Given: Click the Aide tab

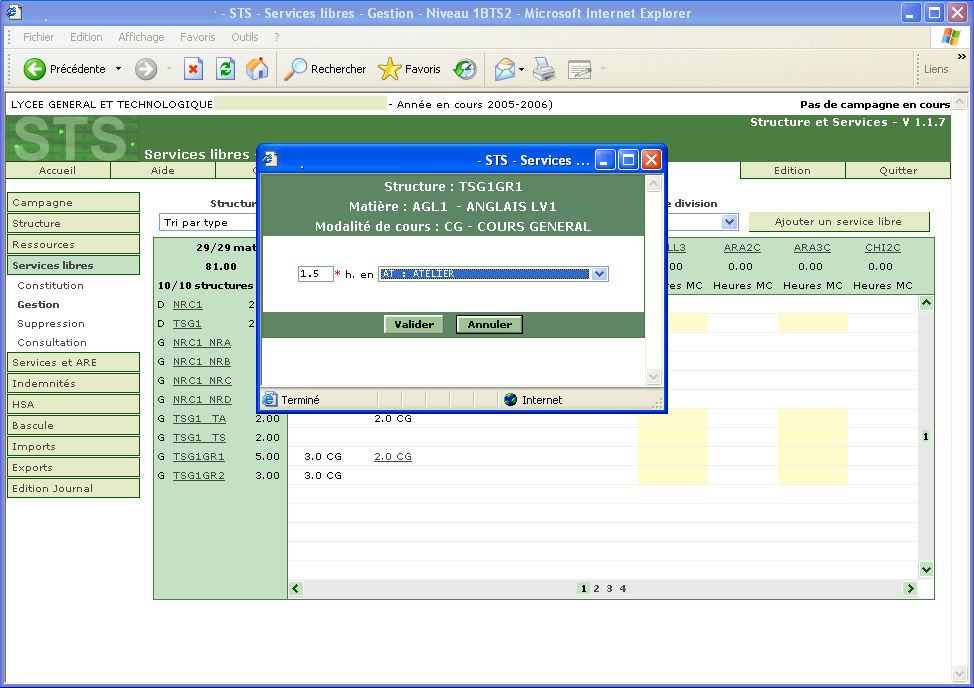Looking at the screenshot, I should point(163,171).
